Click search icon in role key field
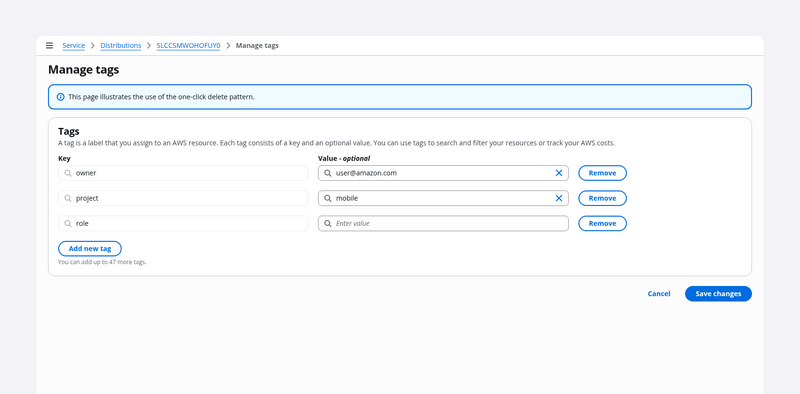This screenshot has height=394, width=800. point(68,224)
